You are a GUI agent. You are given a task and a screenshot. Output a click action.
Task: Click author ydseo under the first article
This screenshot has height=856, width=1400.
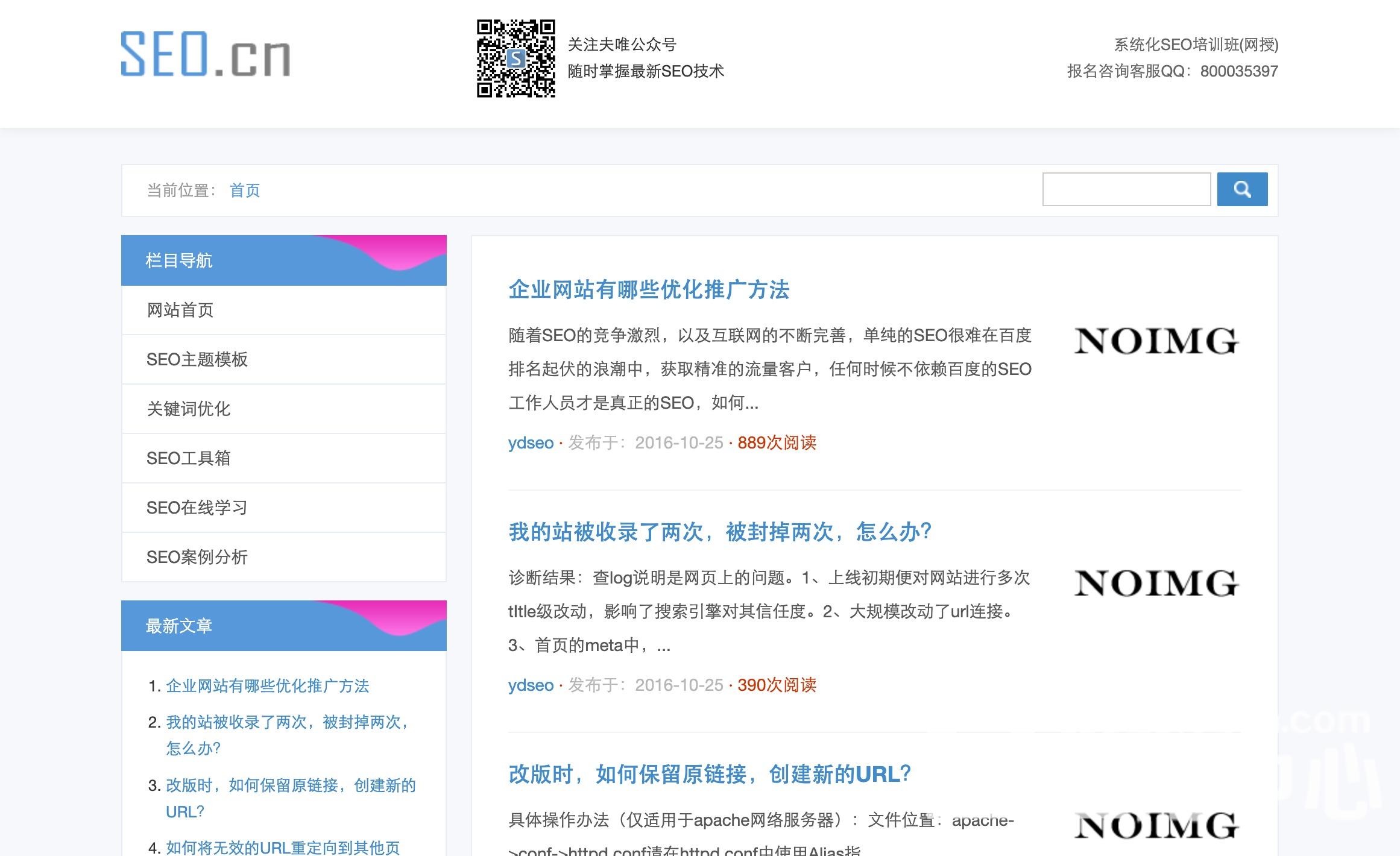click(531, 443)
